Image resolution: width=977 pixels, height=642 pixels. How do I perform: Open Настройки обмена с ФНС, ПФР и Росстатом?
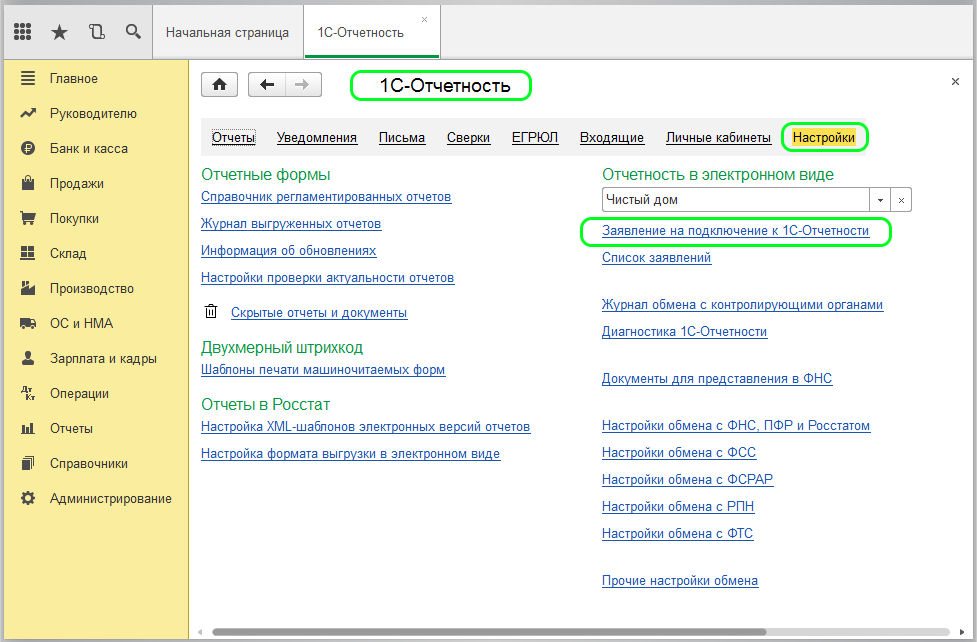(736, 426)
